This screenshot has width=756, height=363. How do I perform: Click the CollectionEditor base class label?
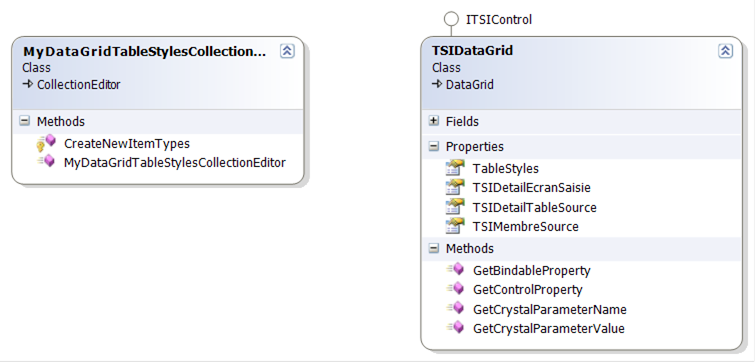pos(79,85)
